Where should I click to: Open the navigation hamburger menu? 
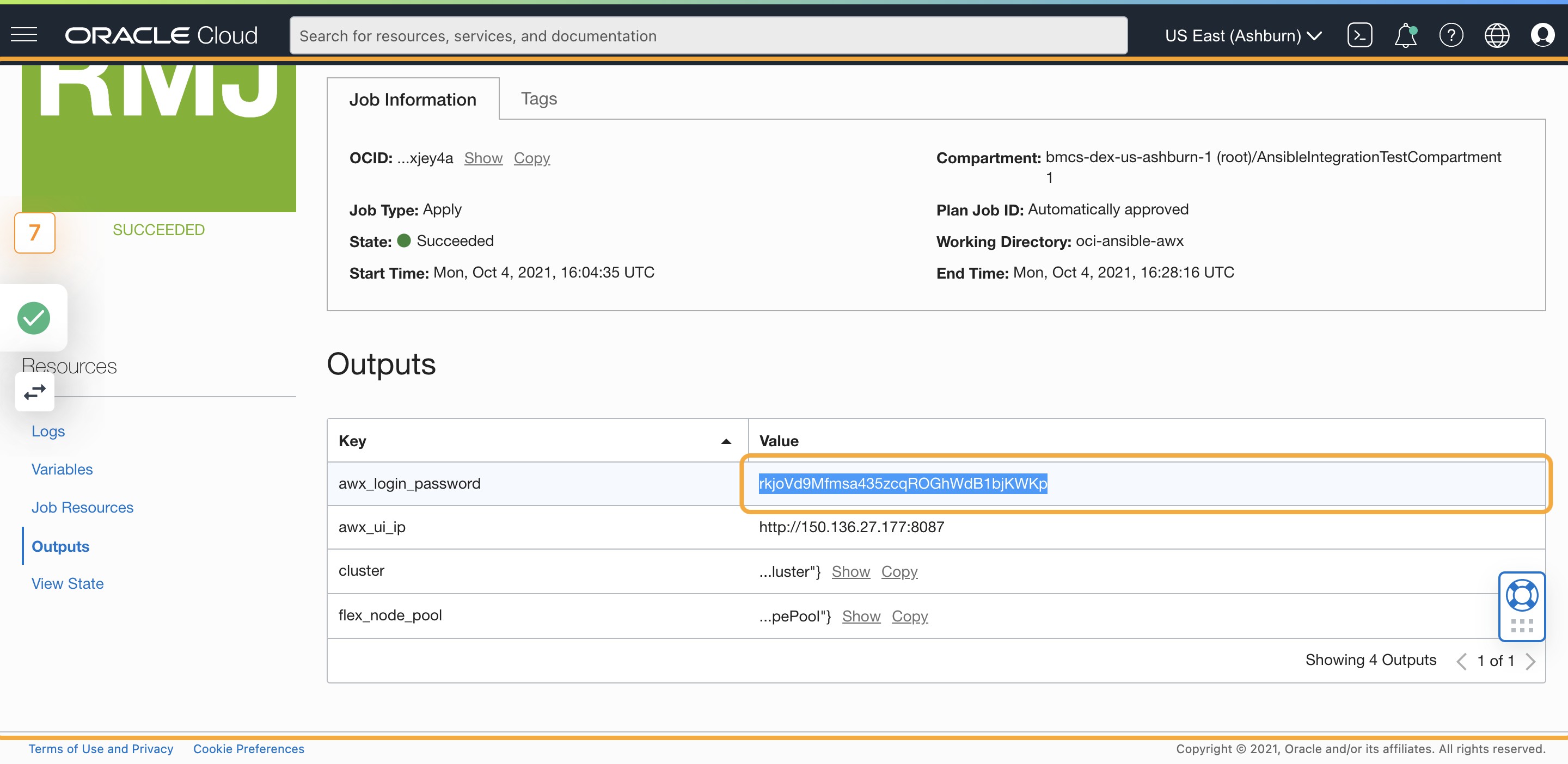(x=24, y=35)
